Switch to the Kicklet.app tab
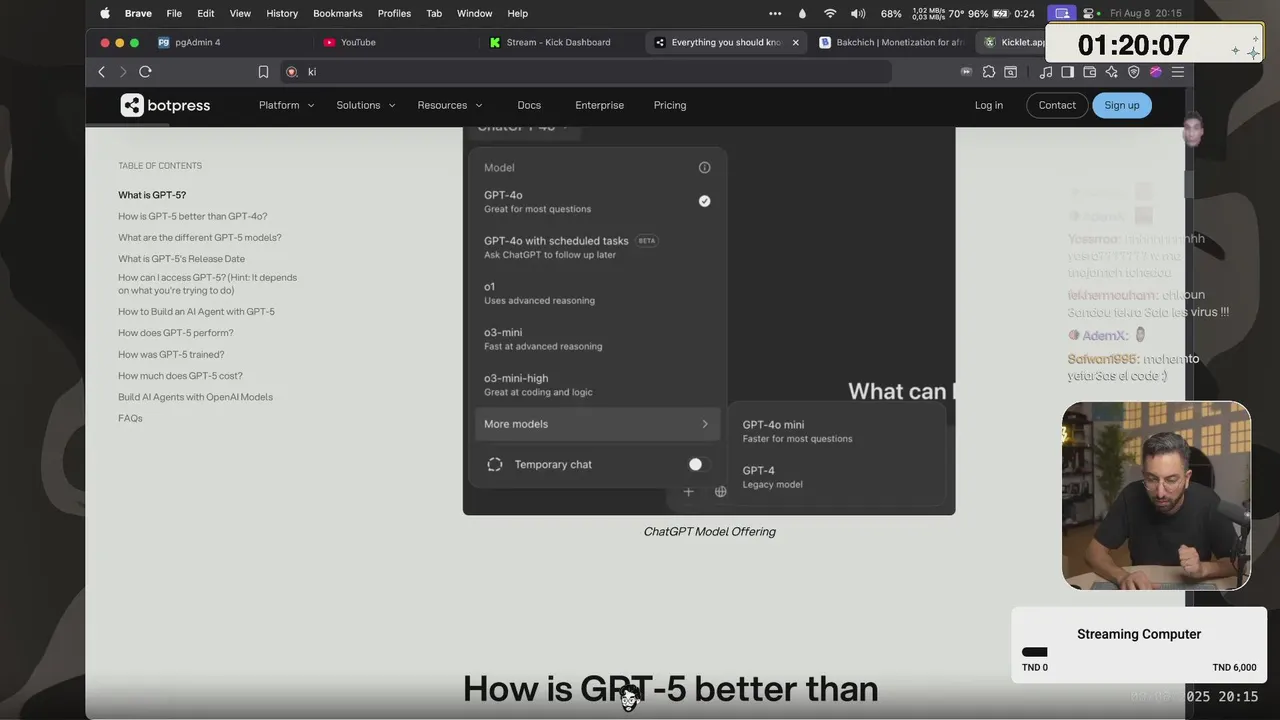1280x720 pixels. (x=1013, y=42)
